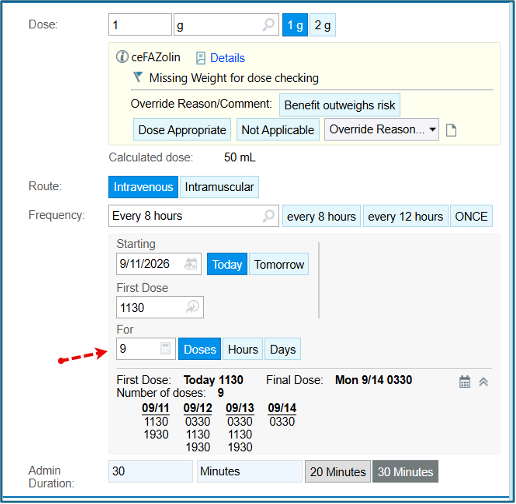
Task: Click Not Applicable override reason
Action: tap(278, 130)
